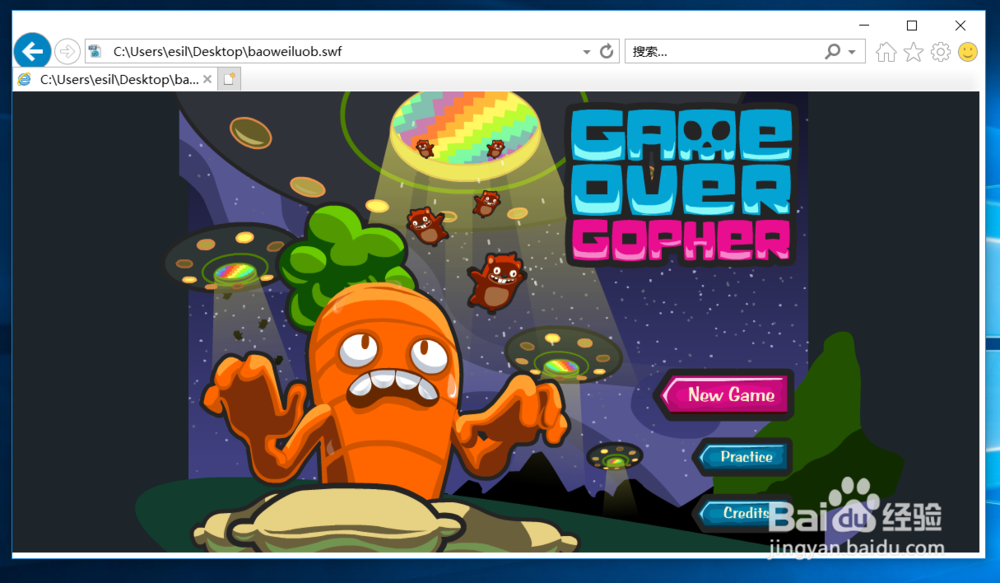Select the baoweiluob.swf browser tab
Screen dimensions: 1000x583
point(115,79)
